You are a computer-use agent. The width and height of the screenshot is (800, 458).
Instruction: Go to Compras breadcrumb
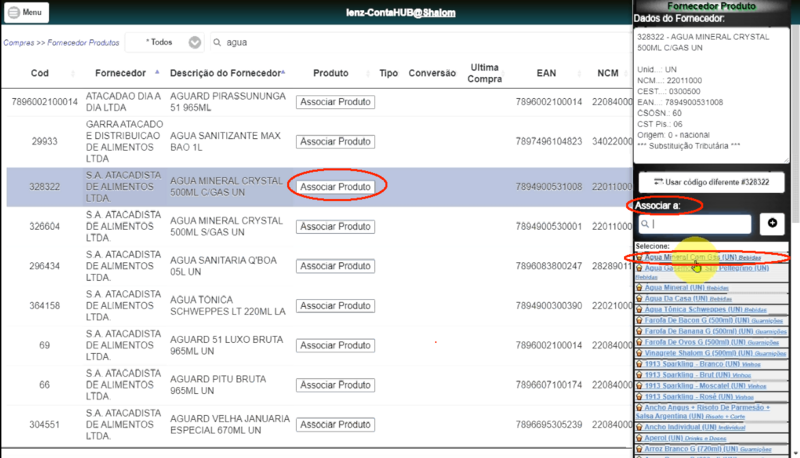18,43
